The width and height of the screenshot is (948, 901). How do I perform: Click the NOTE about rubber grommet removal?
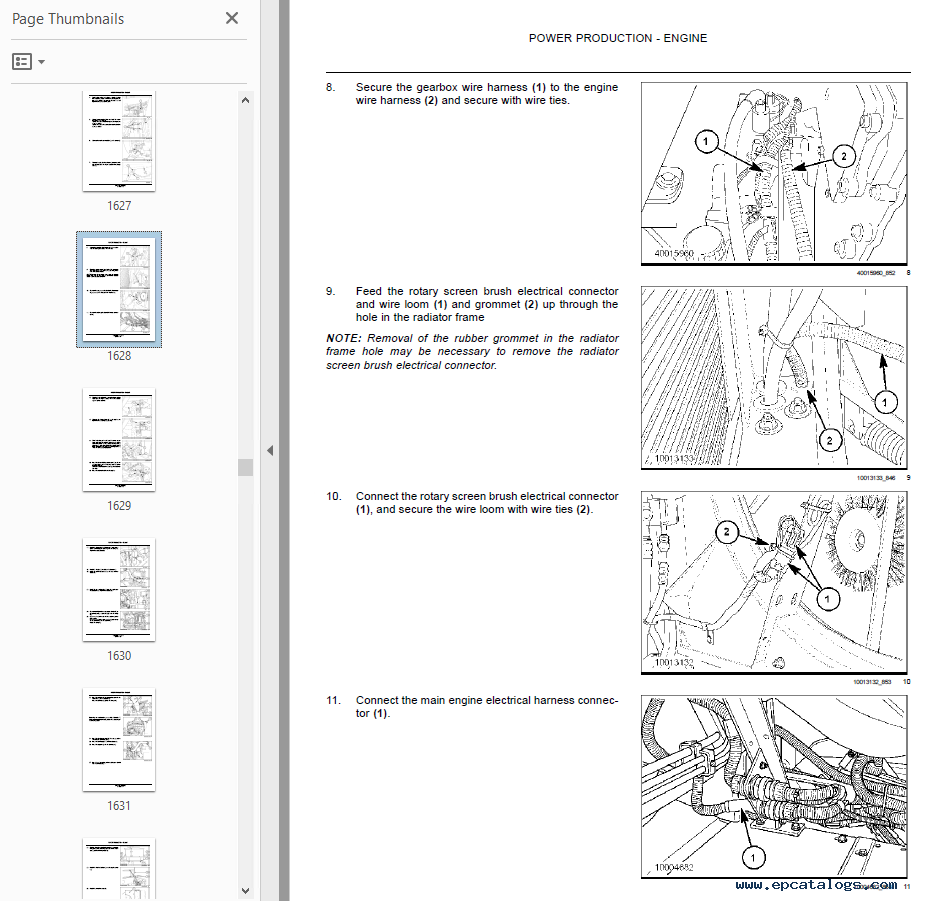[472, 351]
